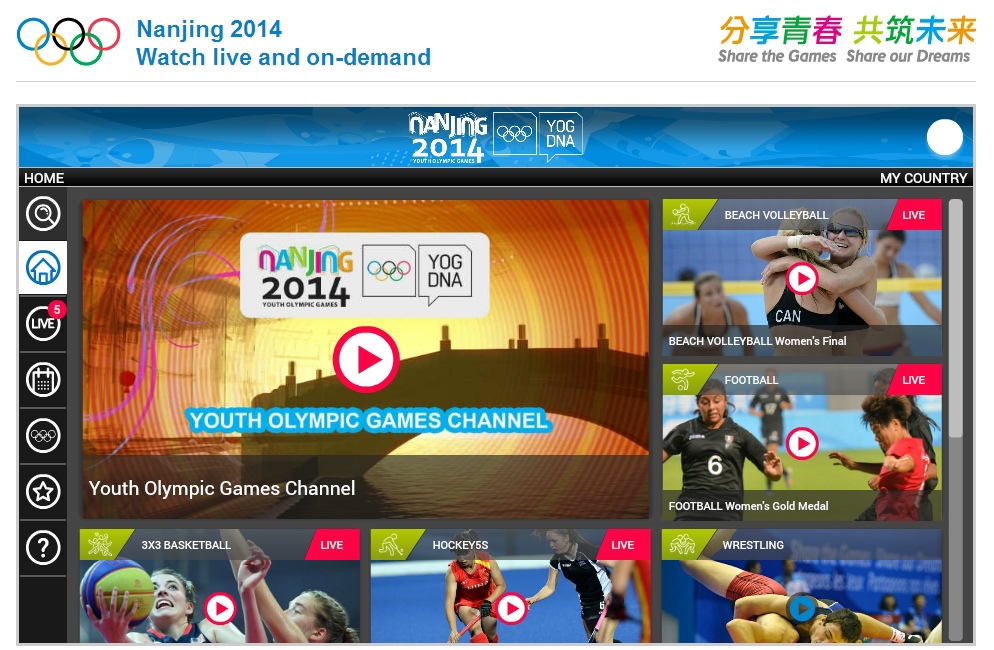Click LIVE badge on 3x3 Basketball card
The height and width of the screenshot is (650, 994).
pyautogui.click(x=332, y=545)
